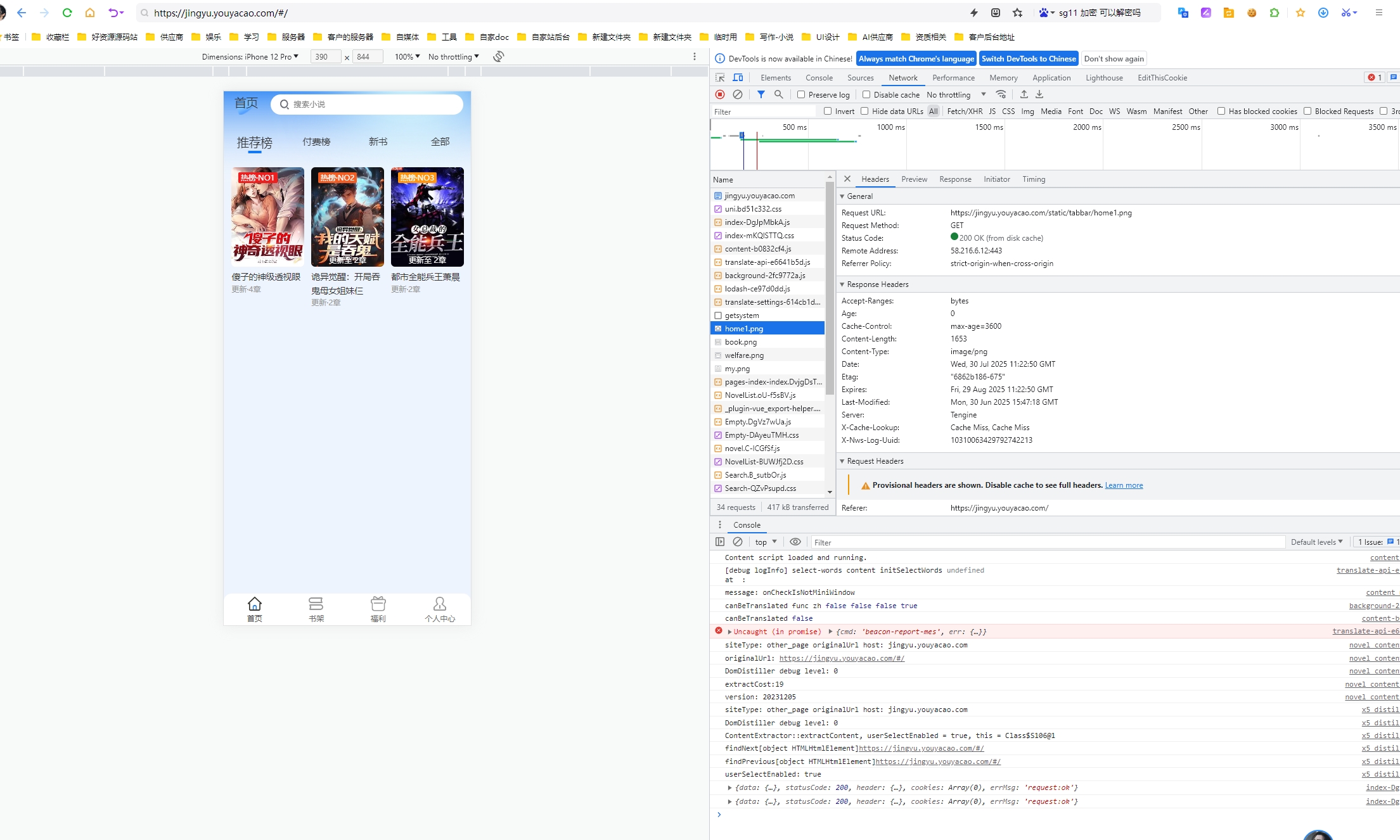Open 个人中心 profile tab icon
Viewport: 1400px width, 840px height.
440,604
